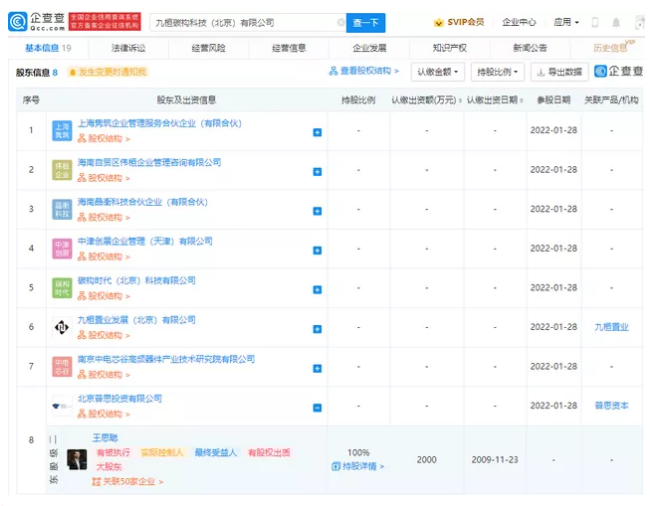Expand the 碳构时代 row plus icon
Image resolution: width=650 pixels, height=506 pixels.
tap(317, 290)
